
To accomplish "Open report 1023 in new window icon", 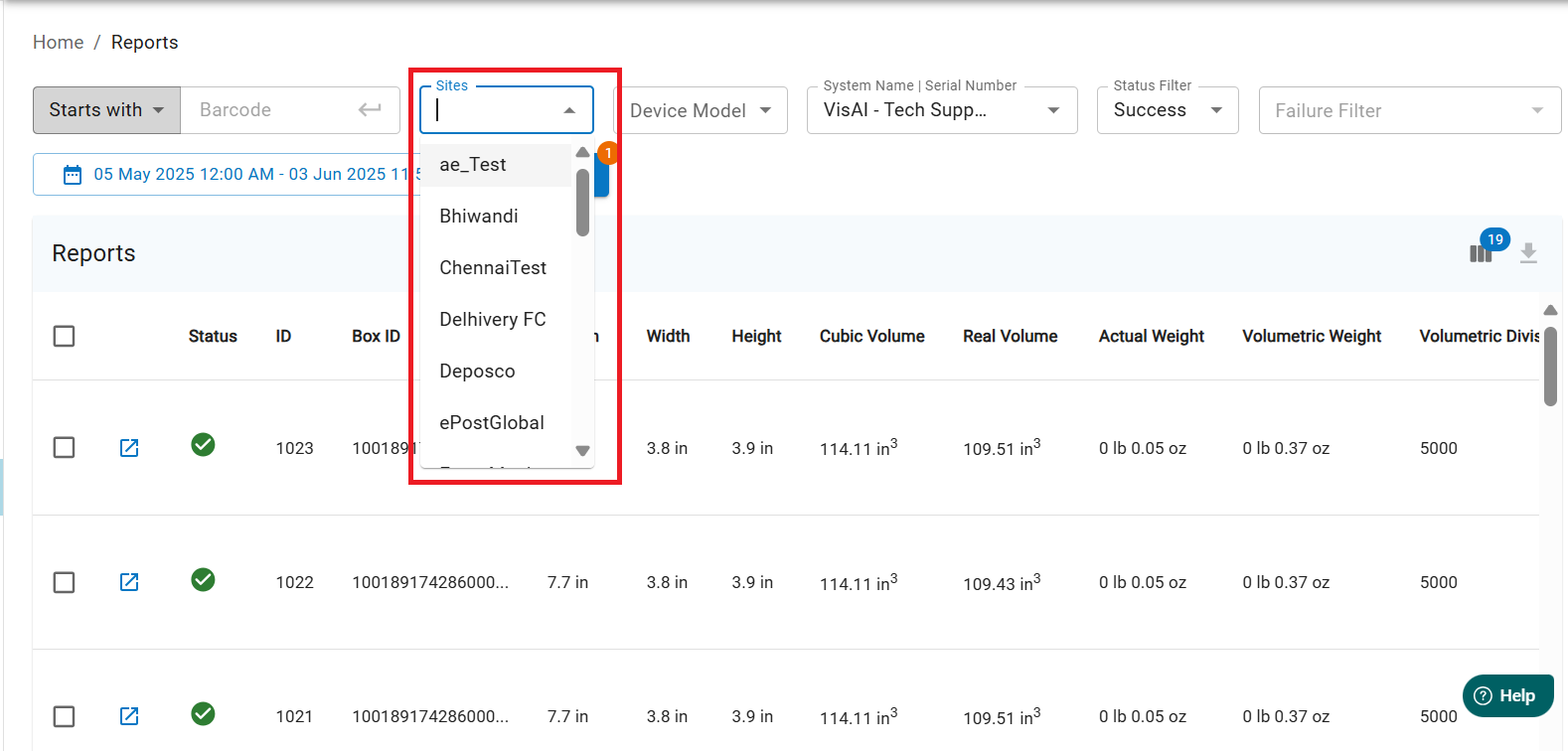I will (129, 448).
